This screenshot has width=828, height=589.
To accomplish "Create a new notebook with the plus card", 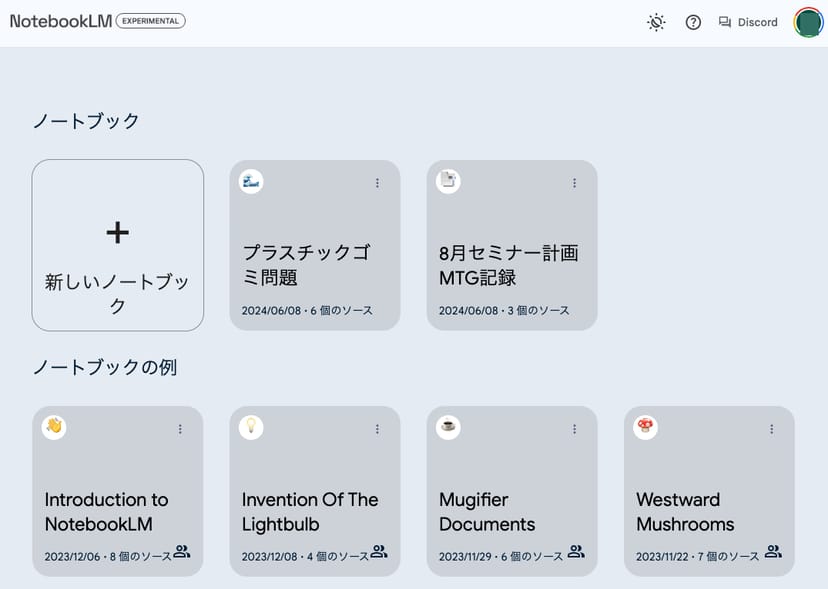I will pyautogui.click(x=118, y=245).
